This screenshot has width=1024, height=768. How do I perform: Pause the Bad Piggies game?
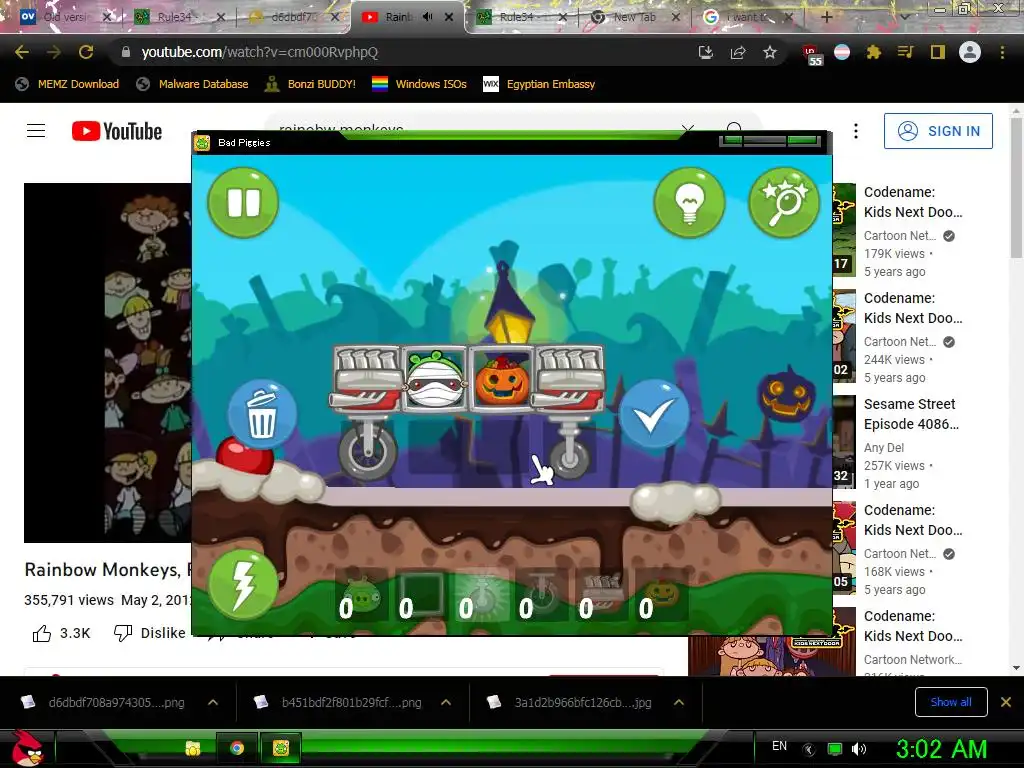click(x=243, y=202)
